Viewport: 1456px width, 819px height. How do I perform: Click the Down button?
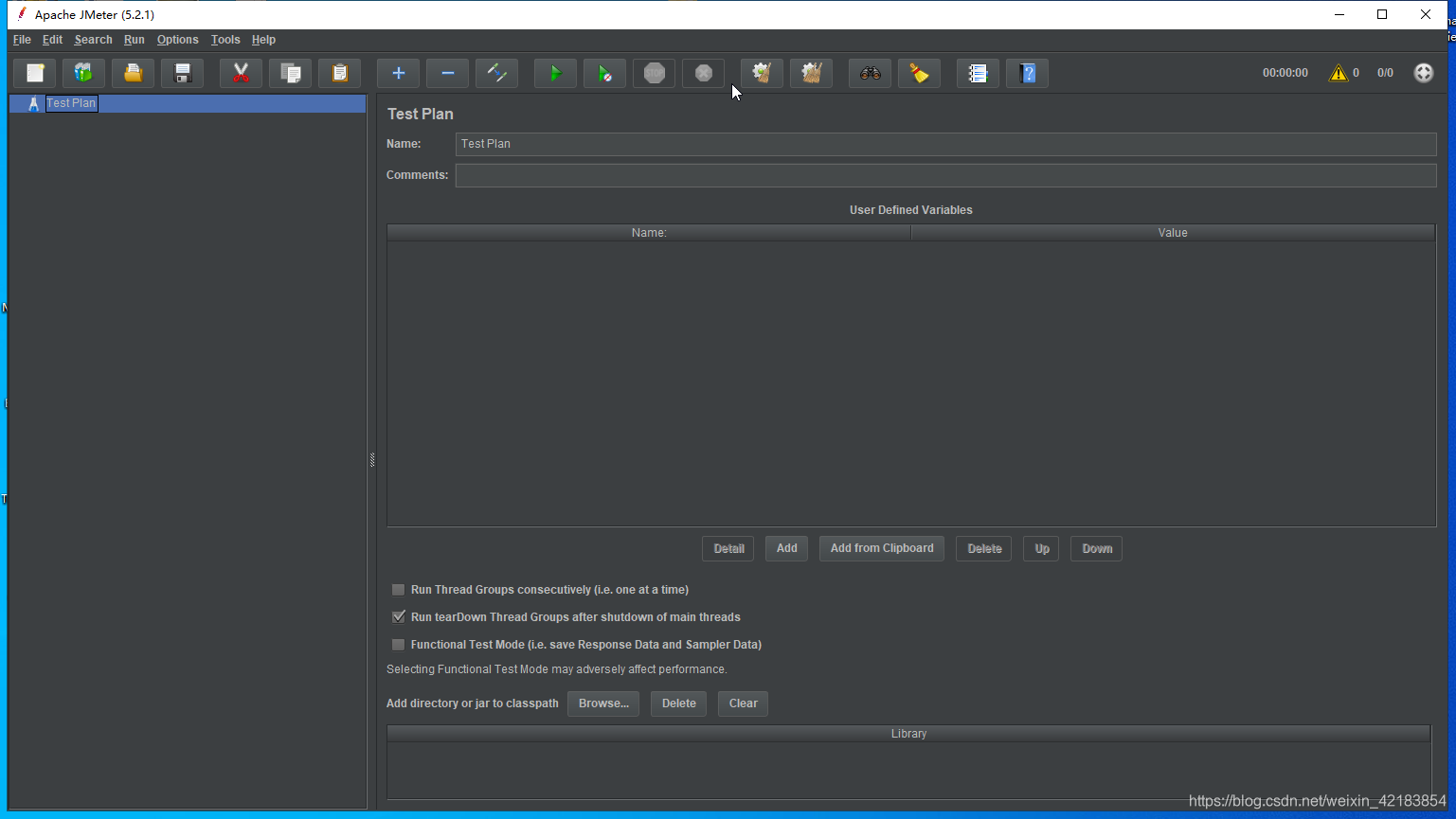coord(1097,549)
